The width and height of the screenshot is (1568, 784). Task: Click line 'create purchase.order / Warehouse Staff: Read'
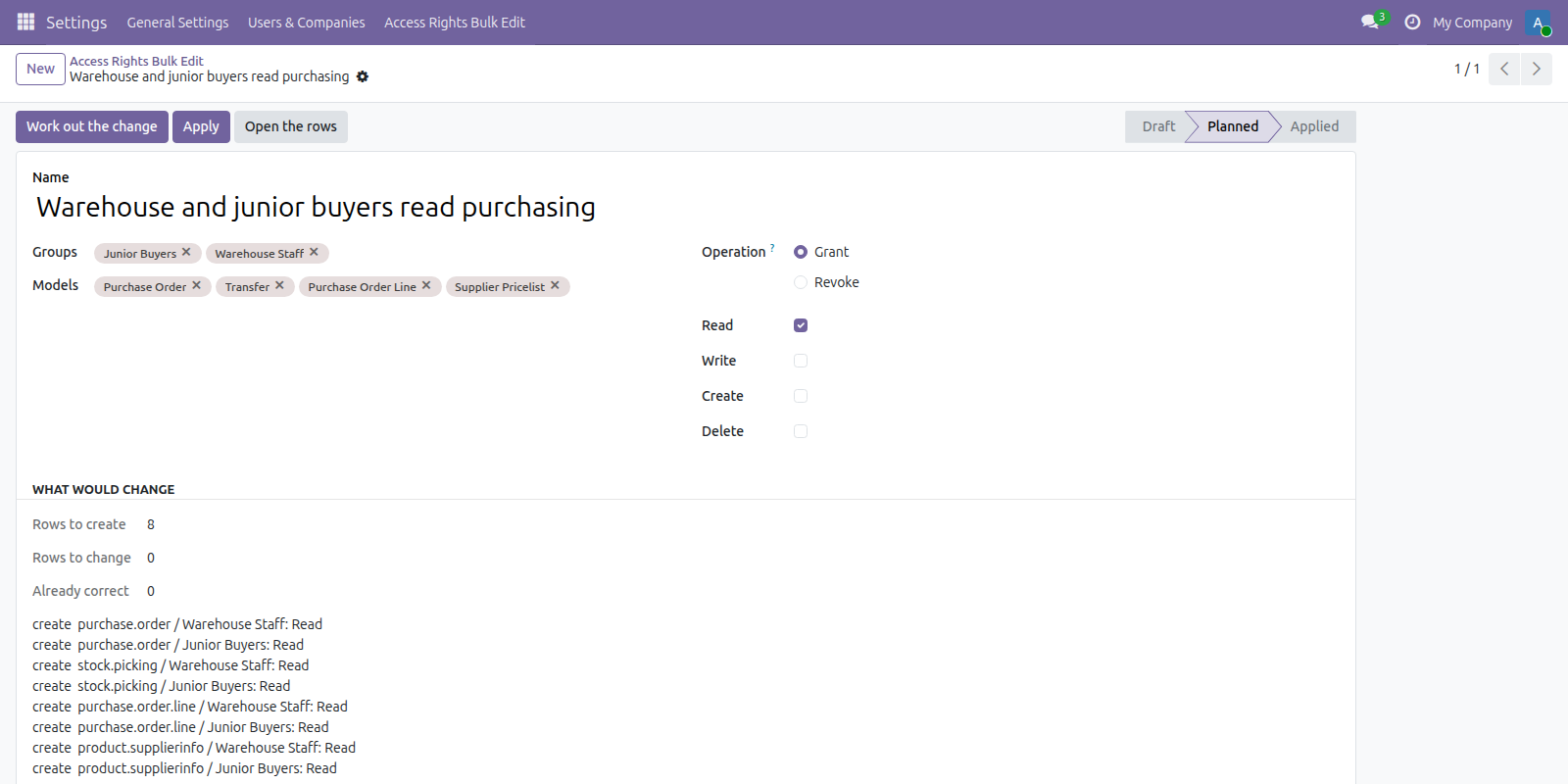tap(177, 624)
